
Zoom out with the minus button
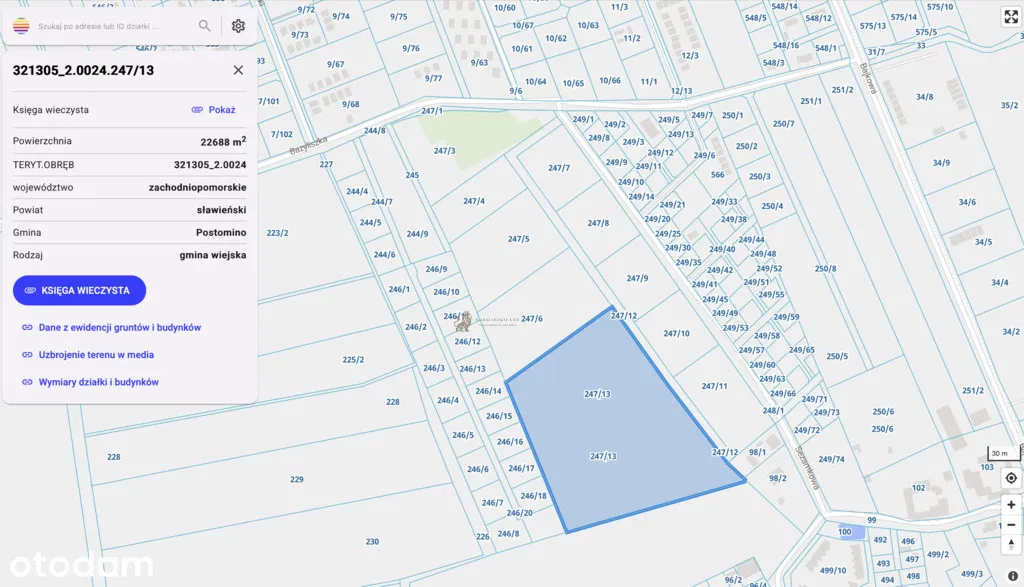(x=1011, y=526)
